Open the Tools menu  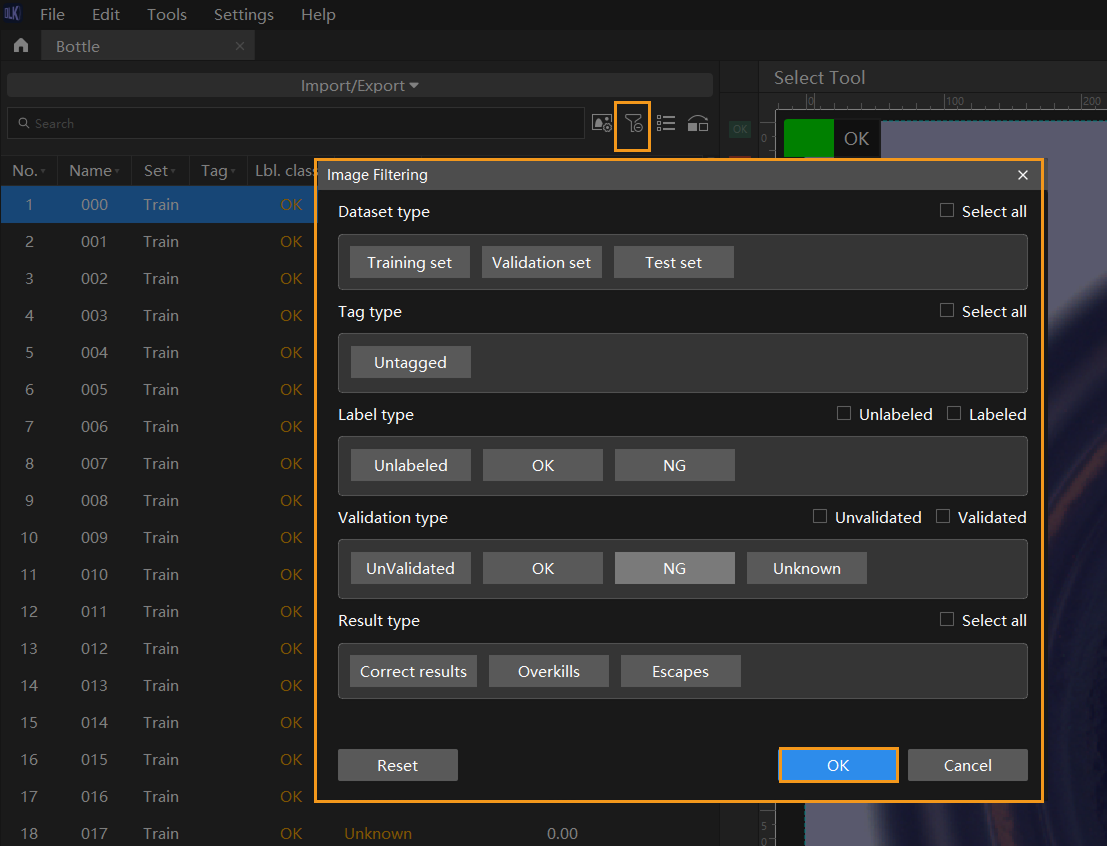click(x=167, y=14)
